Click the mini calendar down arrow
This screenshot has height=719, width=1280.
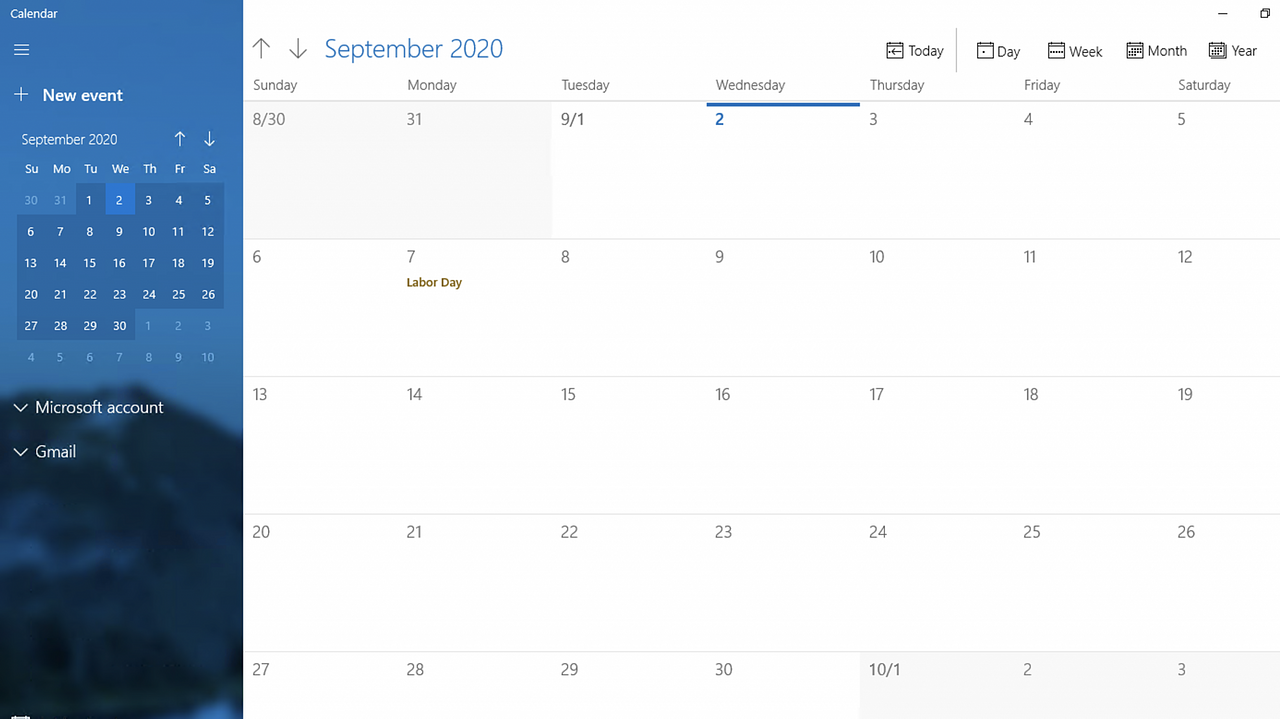click(209, 139)
